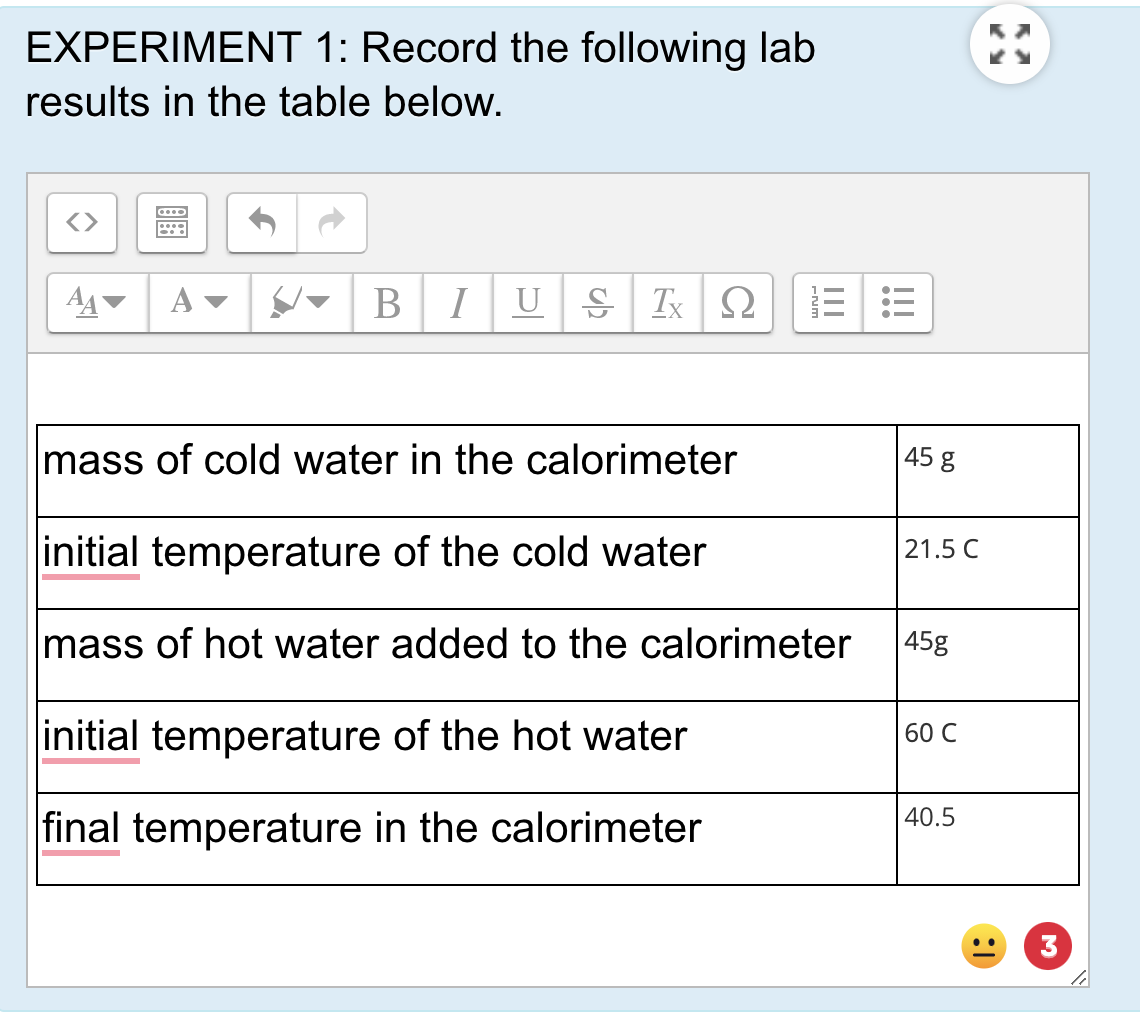Insert a bulleted list
This screenshot has height=1014, width=1140.
click(x=898, y=302)
